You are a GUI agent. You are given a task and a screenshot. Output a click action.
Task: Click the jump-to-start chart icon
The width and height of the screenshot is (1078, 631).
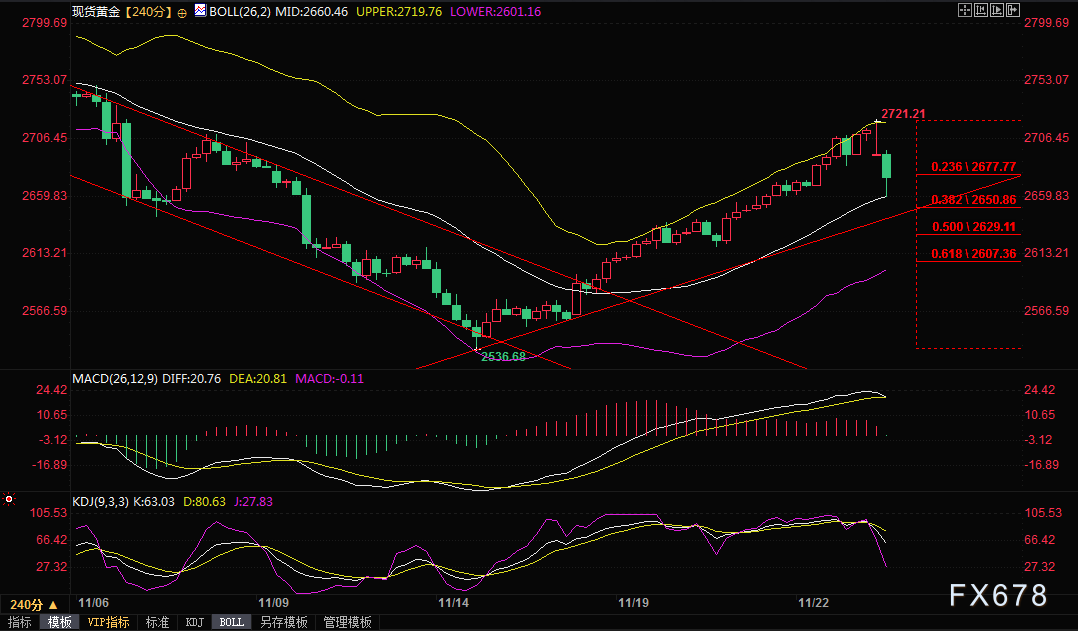[982, 10]
